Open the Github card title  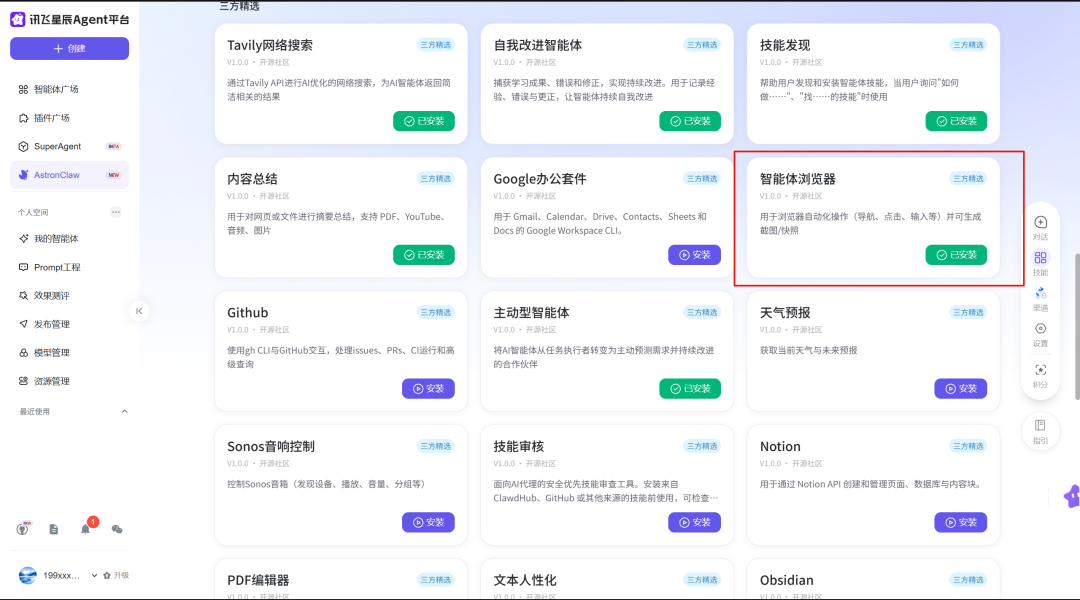pyautogui.click(x=247, y=313)
